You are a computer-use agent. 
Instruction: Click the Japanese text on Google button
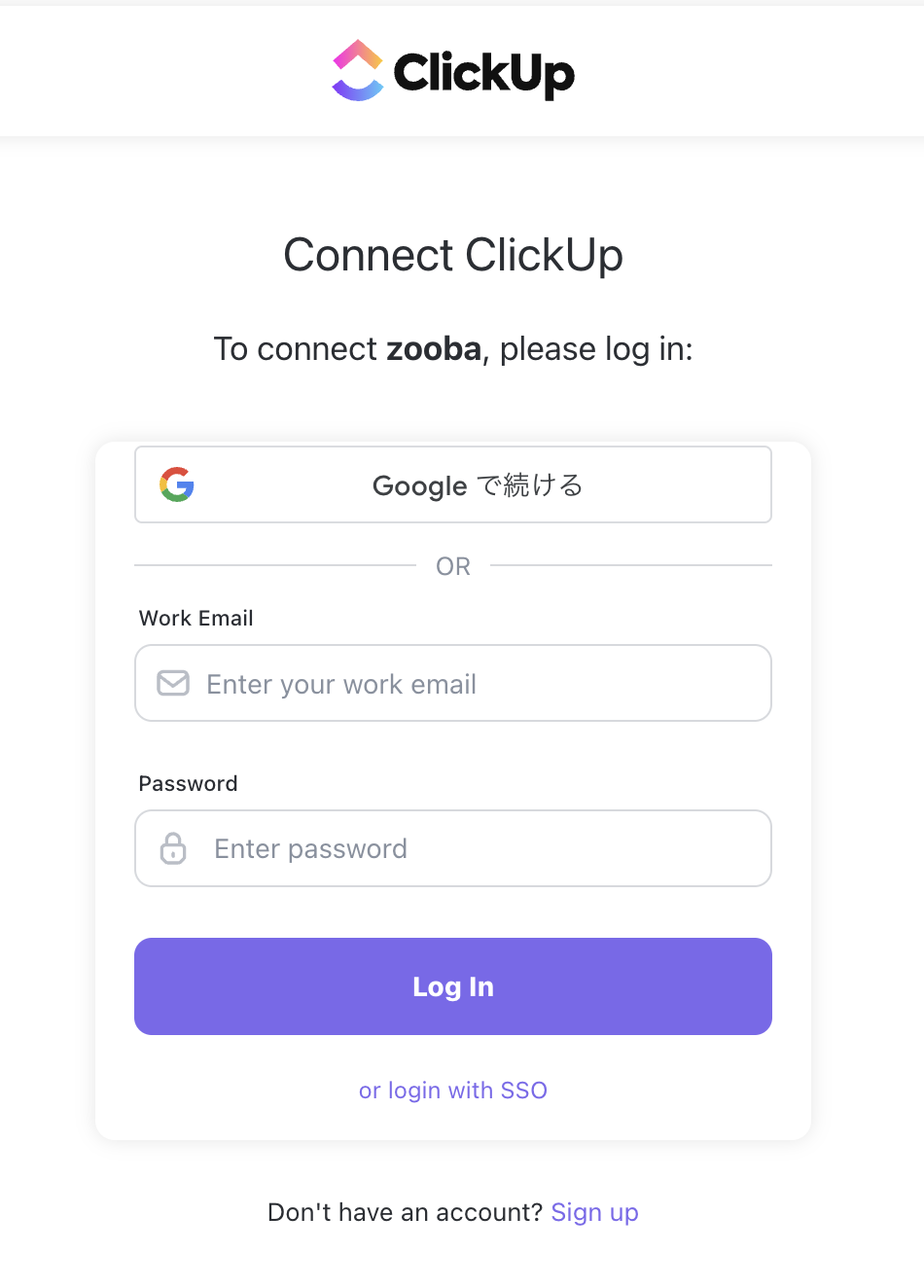coord(530,484)
